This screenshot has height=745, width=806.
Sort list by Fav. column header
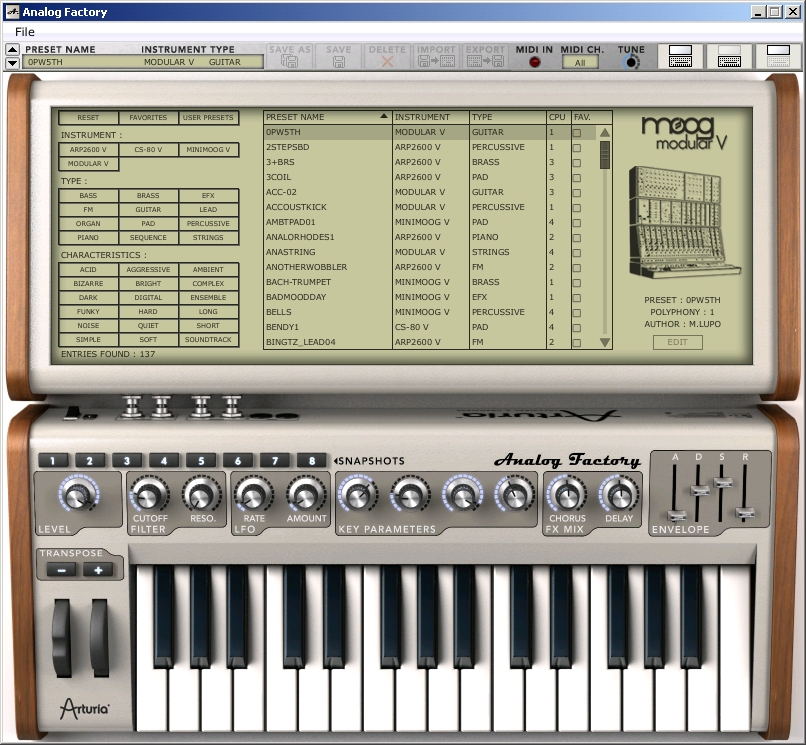point(591,117)
